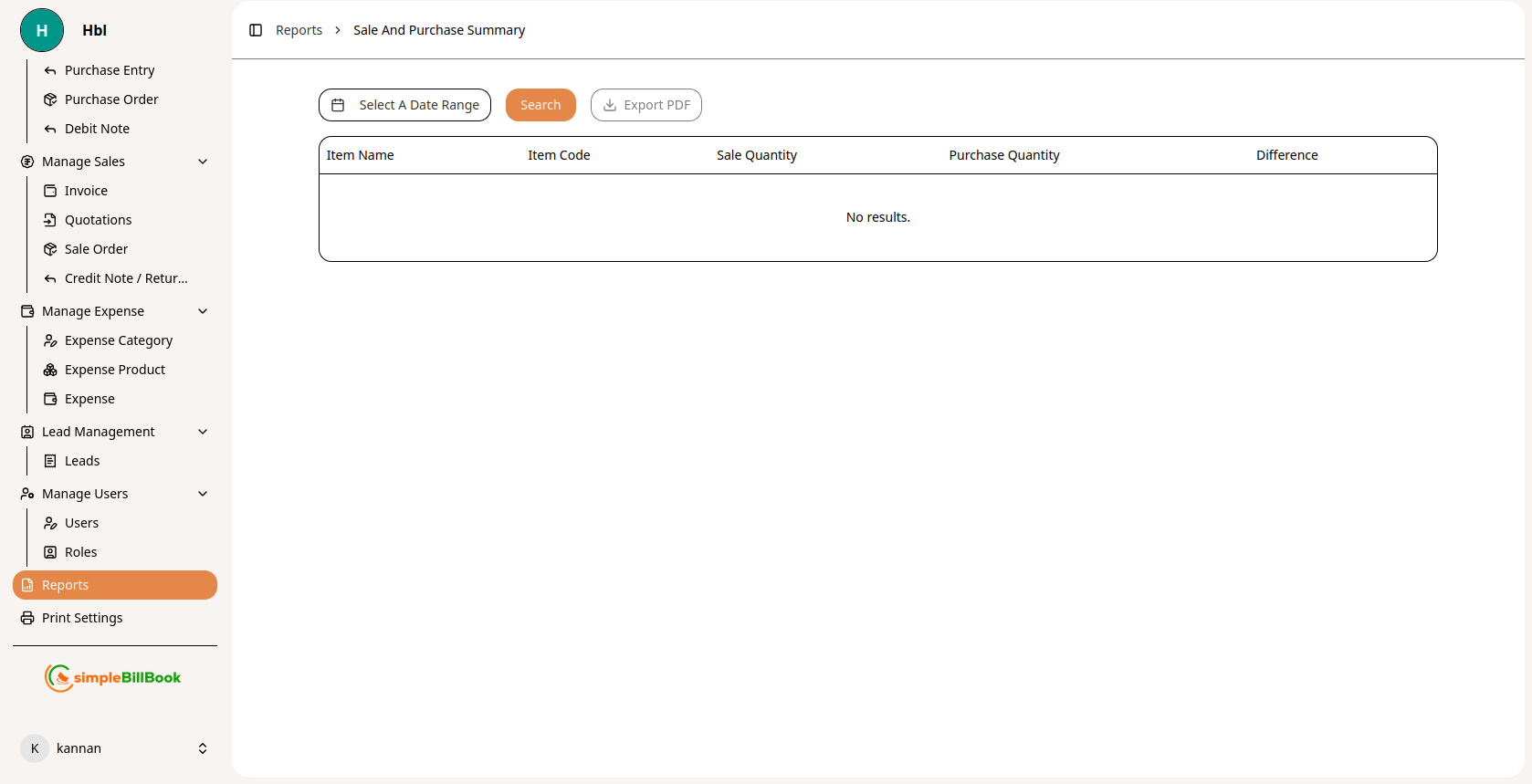Click the Hbl company avatar
This screenshot has height=784, width=1532.
click(42, 30)
